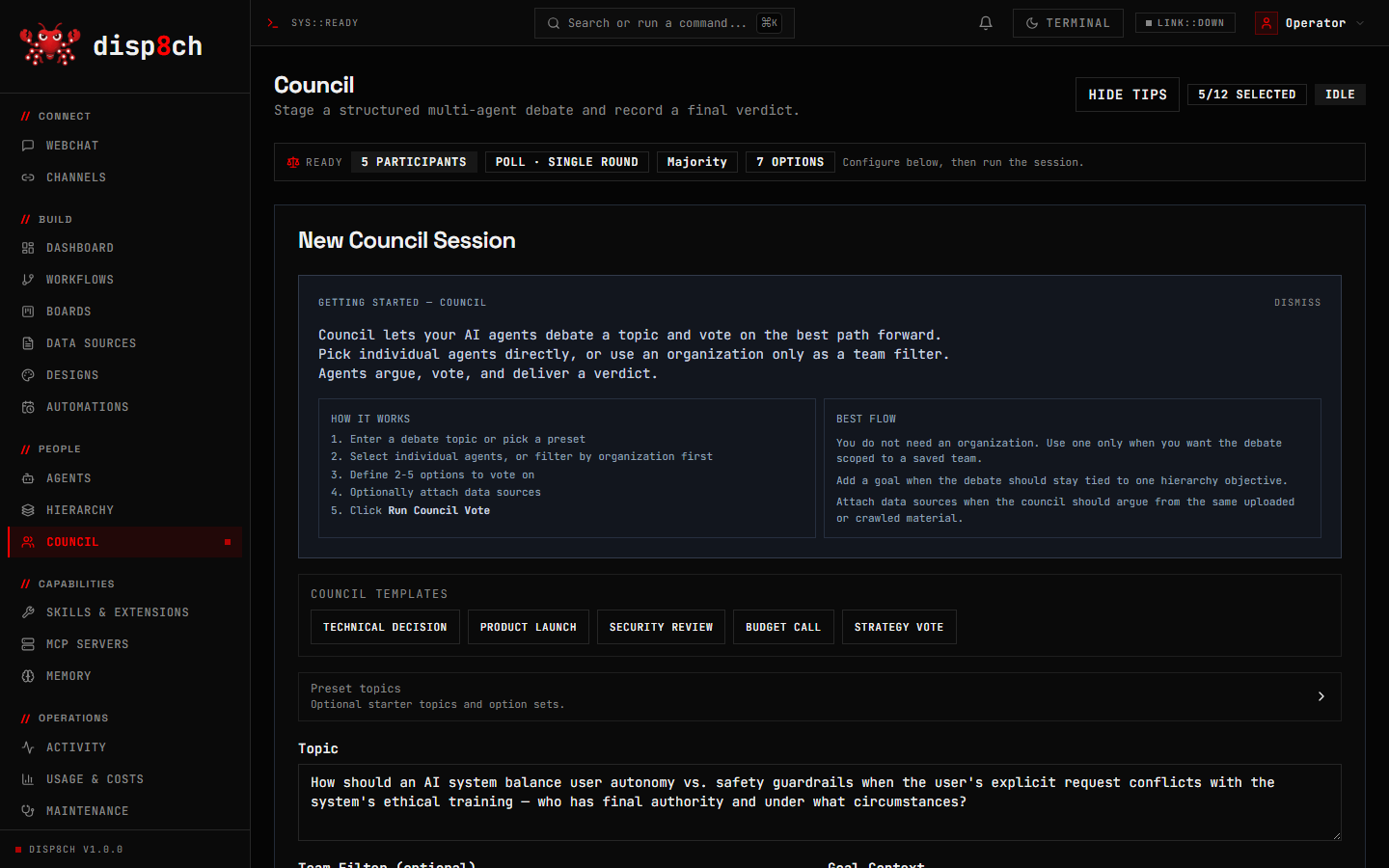Viewport: 1389px width, 868px height.
Task: Go to the Hierarchy menu entry
Action: (x=80, y=510)
